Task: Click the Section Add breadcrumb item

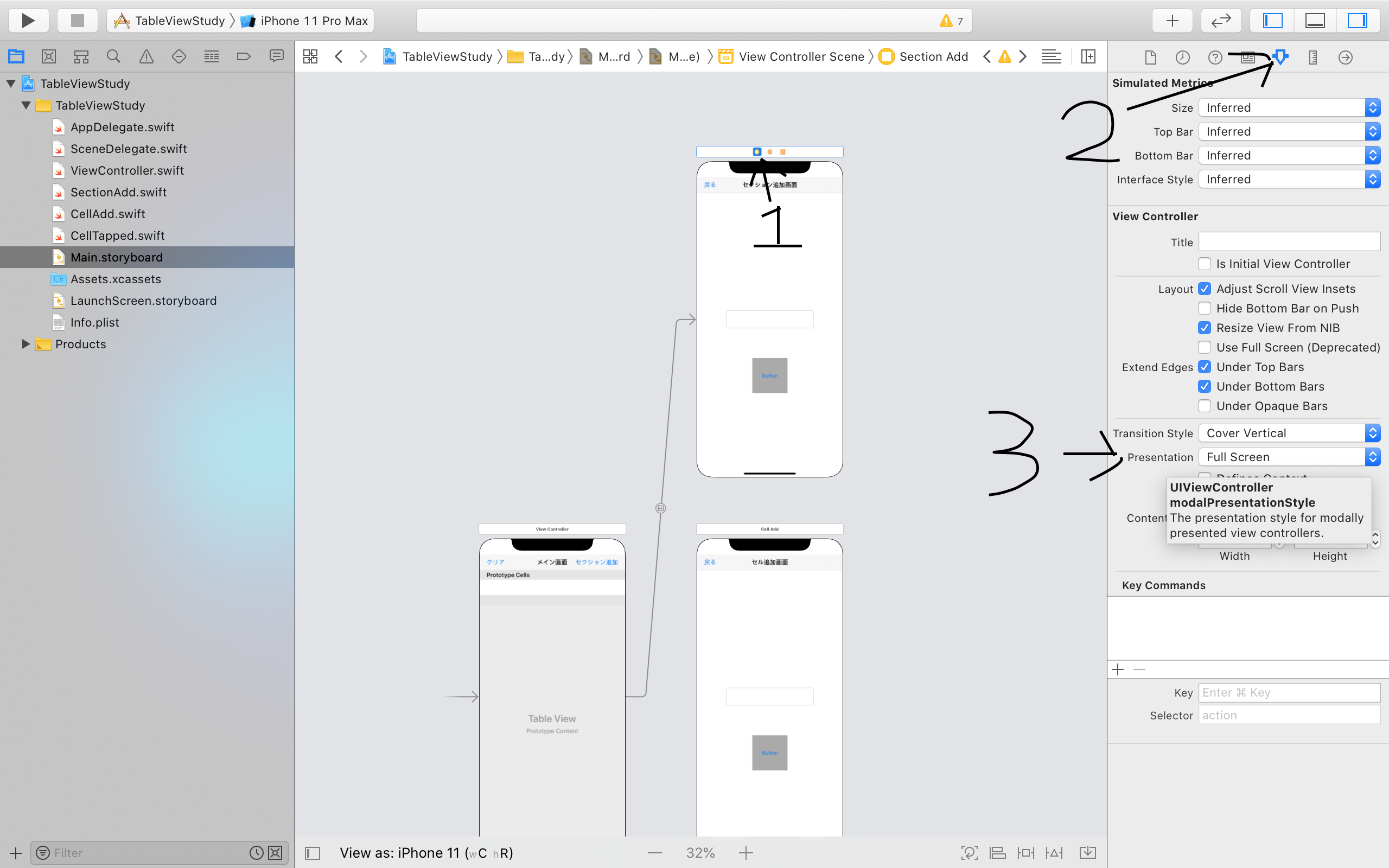Action: pos(933,56)
